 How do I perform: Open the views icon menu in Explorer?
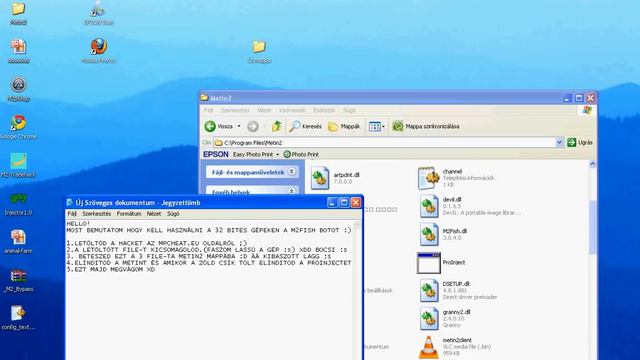(x=376, y=127)
